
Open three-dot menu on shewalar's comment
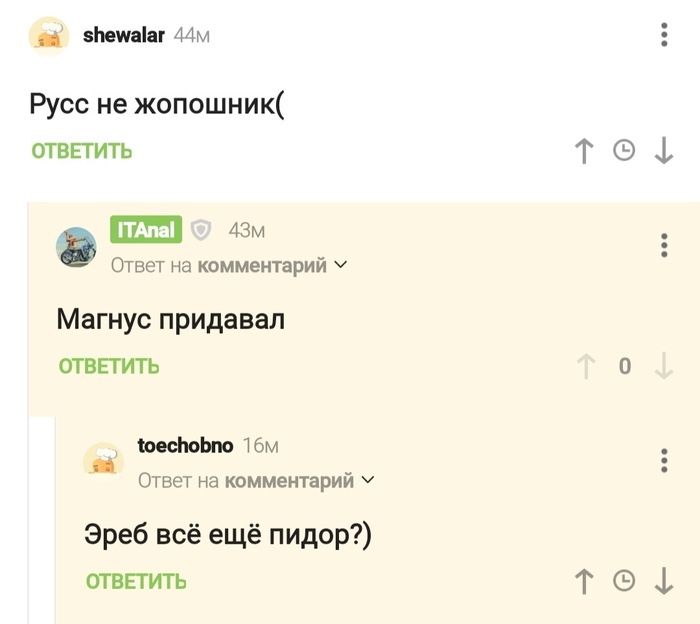click(x=664, y=35)
